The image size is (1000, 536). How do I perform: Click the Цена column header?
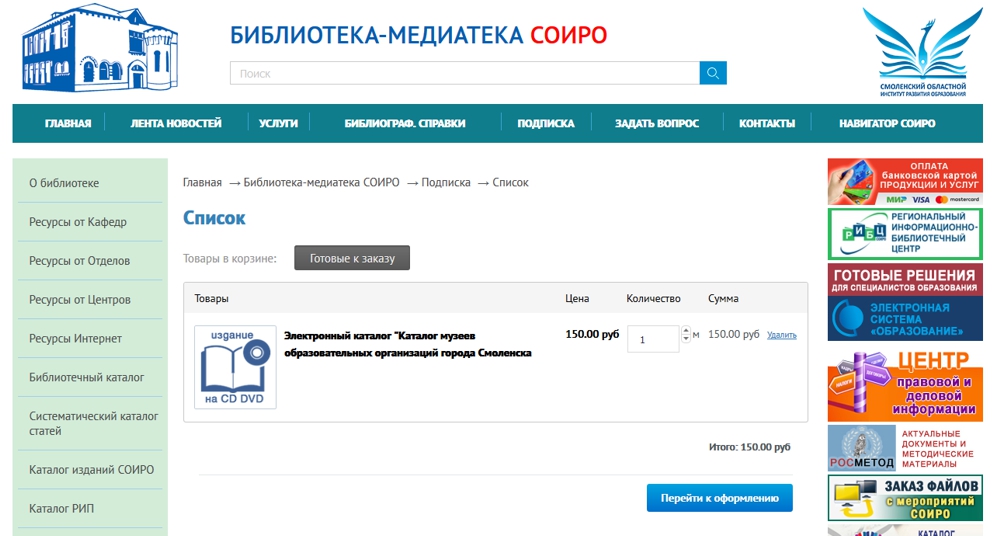[577, 299]
